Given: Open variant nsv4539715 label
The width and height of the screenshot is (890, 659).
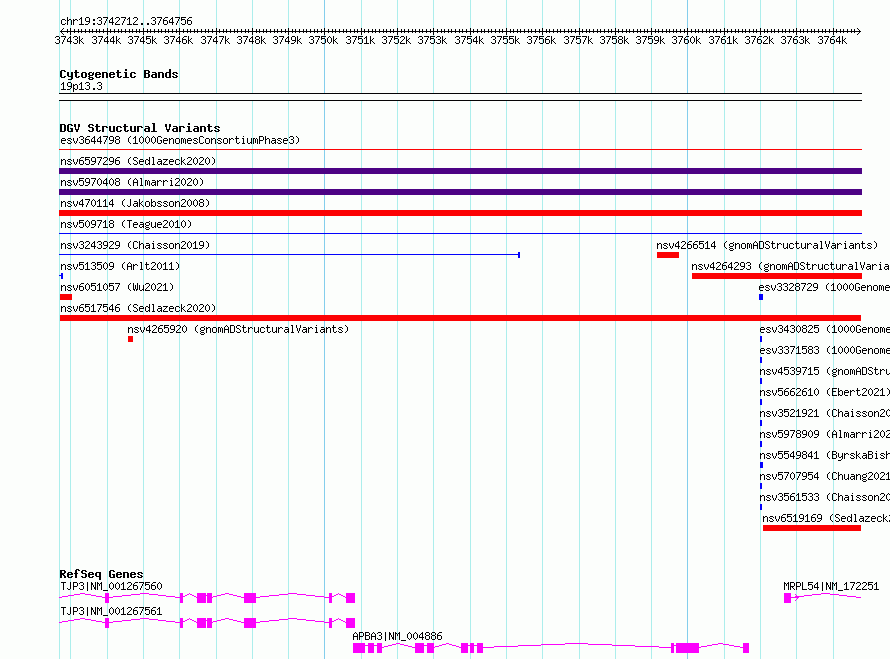Looking at the screenshot, I should tap(824, 371).
